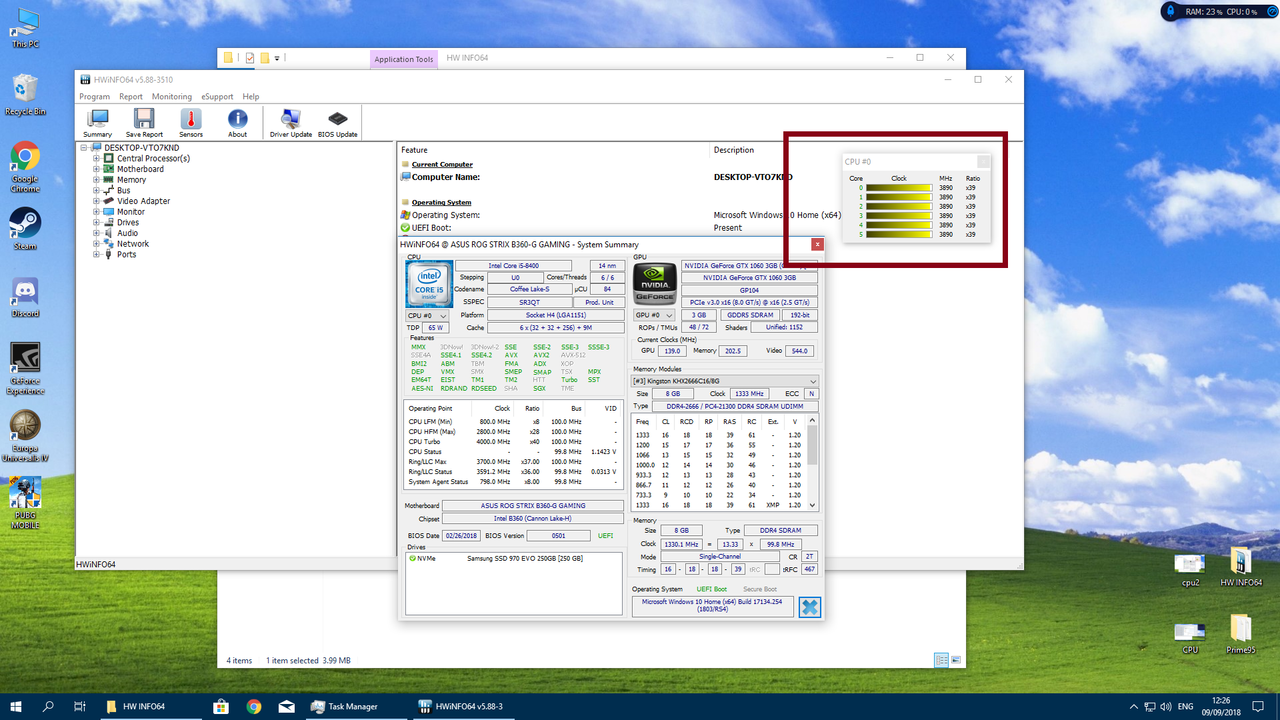Expand the Motherboard tree node
Image resolution: width=1280 pixels, height=720 pixels.
tap(97, 169)
